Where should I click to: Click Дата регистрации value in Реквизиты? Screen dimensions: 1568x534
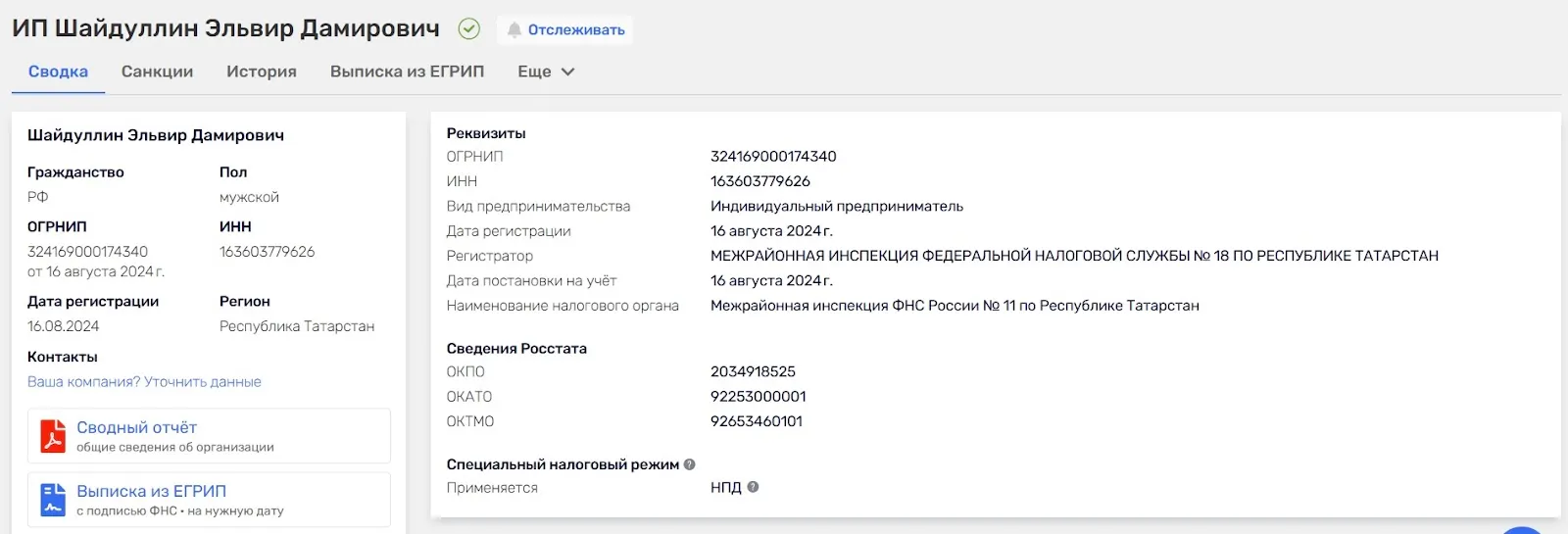(x=771, y=231)
